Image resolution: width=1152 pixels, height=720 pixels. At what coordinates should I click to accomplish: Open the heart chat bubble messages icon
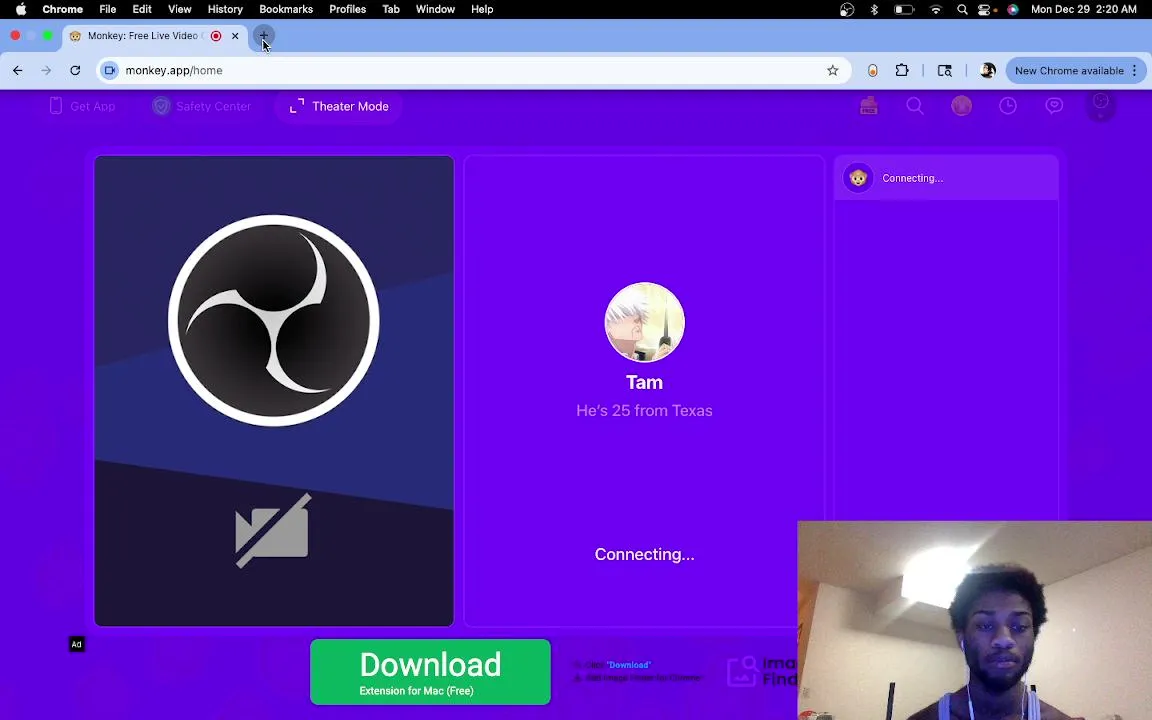1054,106
